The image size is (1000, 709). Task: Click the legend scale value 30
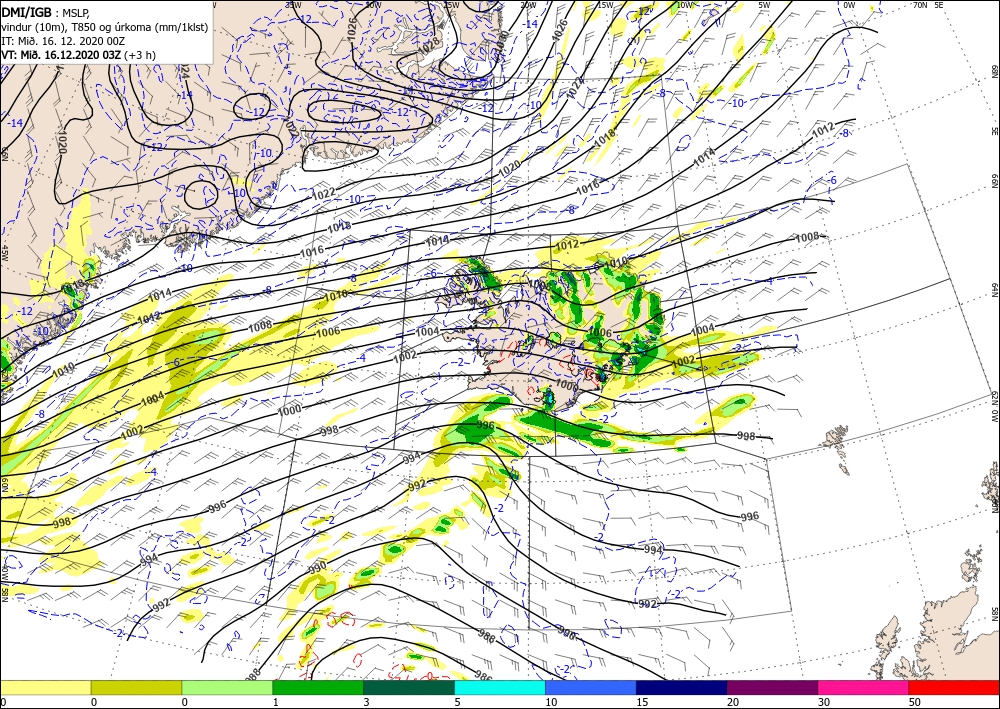[x=824, y=702]
